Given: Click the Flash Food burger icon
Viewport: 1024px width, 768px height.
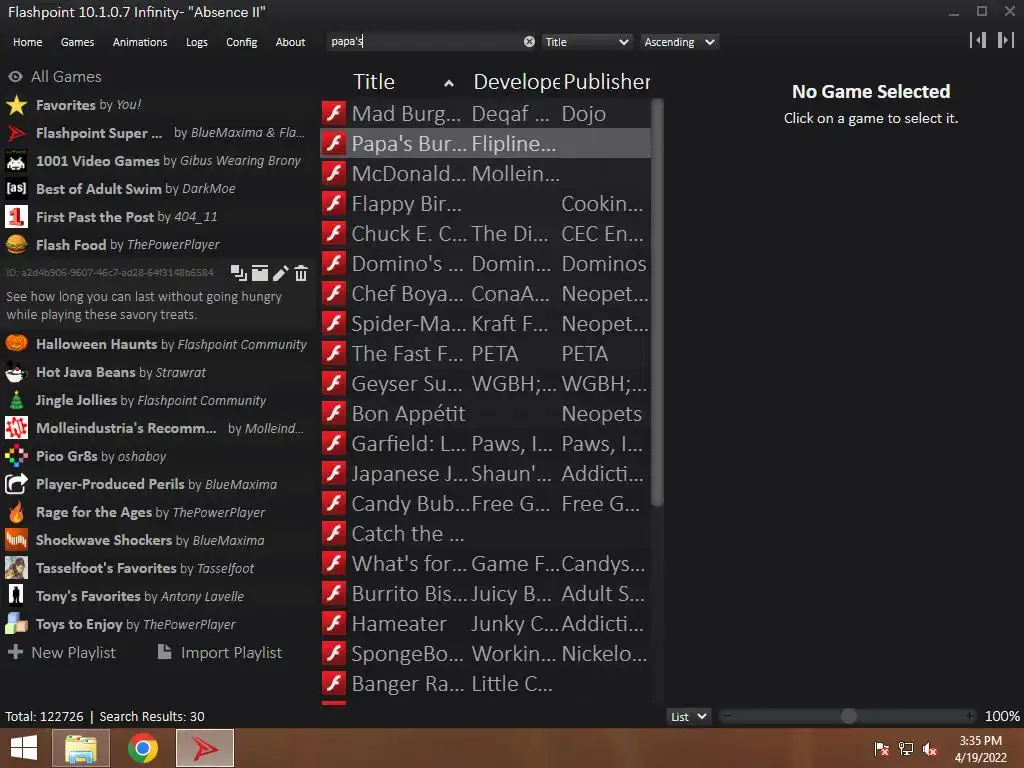Looking at the screenshot, I should coord(16,244).
